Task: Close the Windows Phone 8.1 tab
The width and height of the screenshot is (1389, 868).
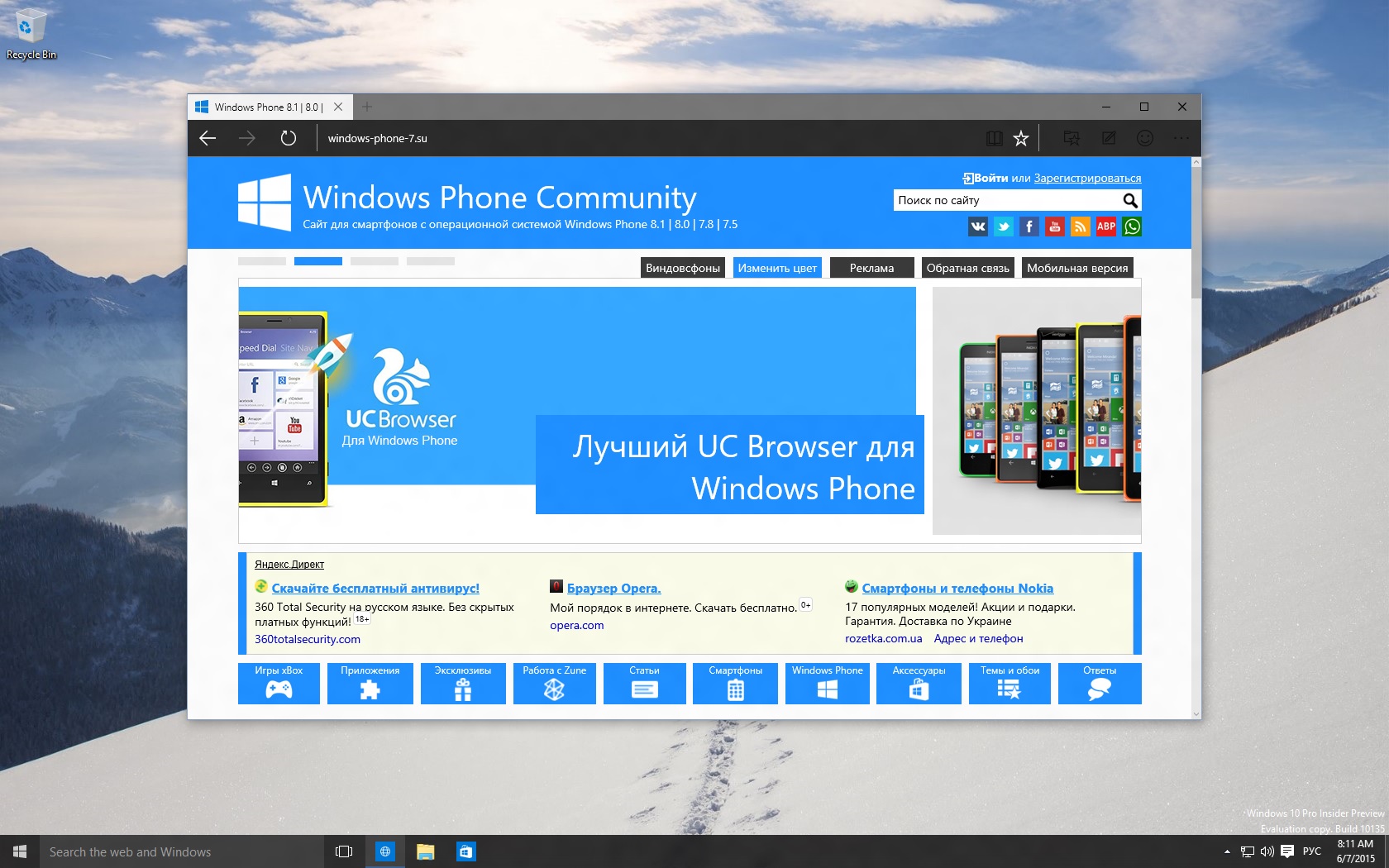Action: 338,107
